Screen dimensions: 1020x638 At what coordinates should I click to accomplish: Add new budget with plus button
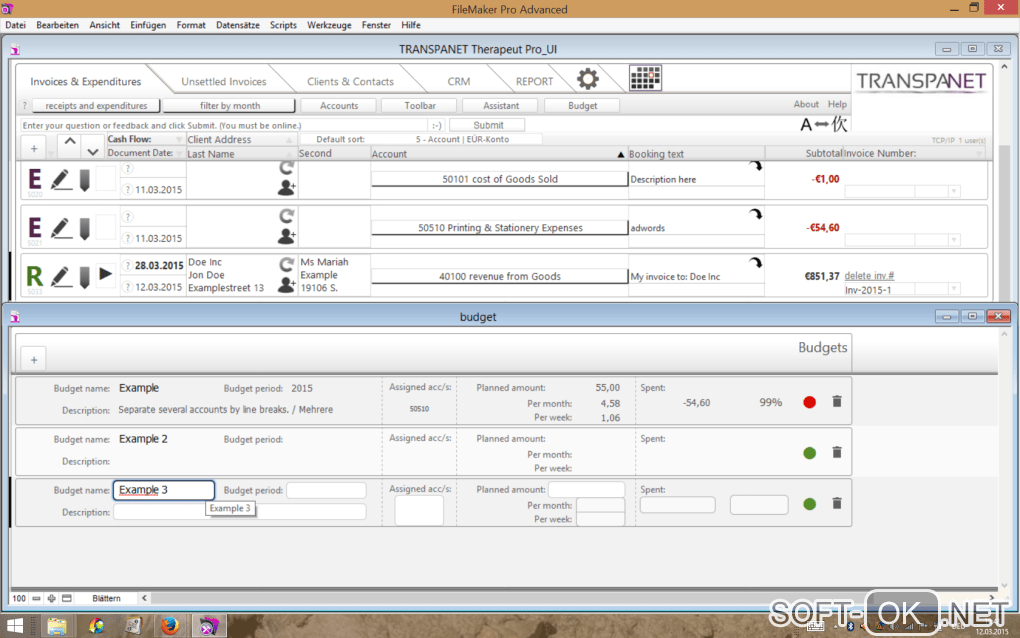[34, 360]
